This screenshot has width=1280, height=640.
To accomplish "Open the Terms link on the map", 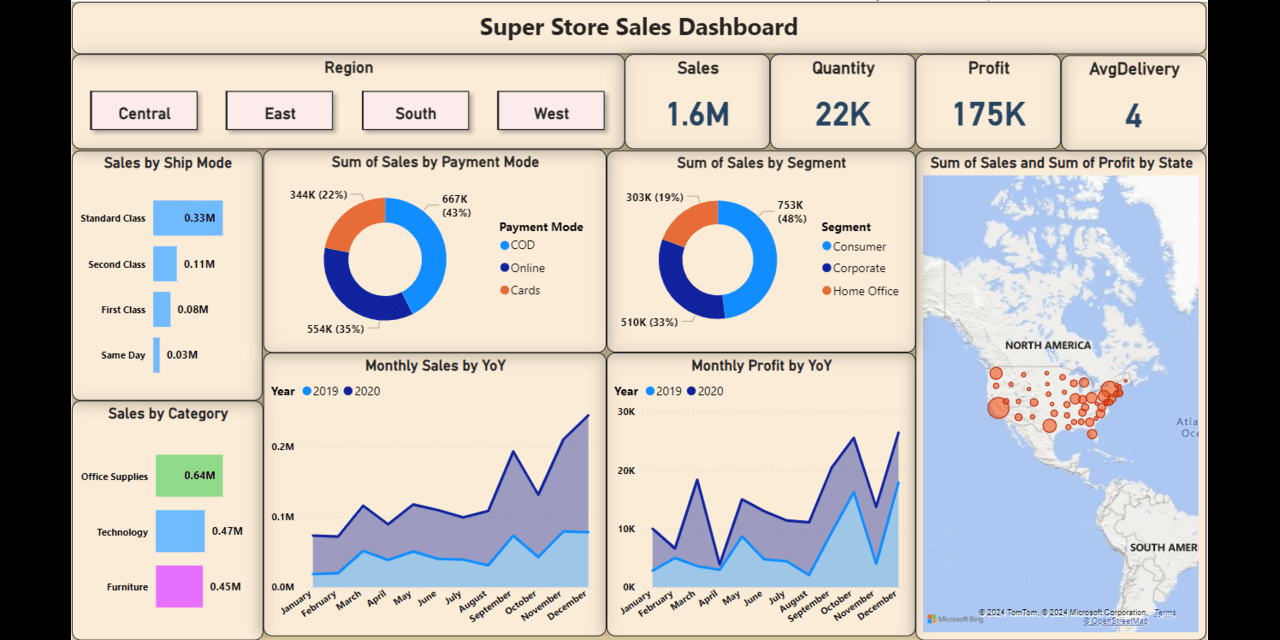I will (x=1164, y=611).
